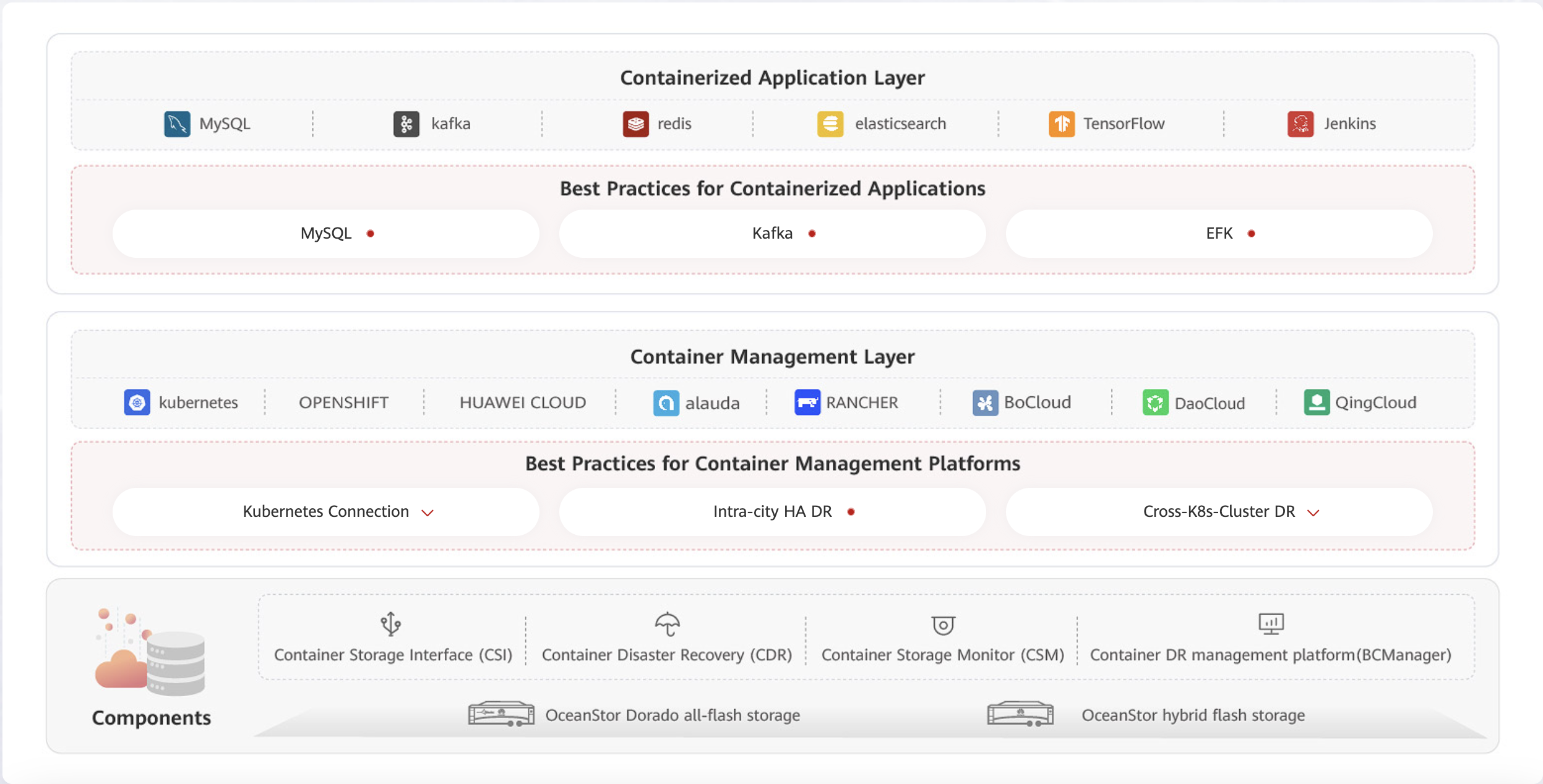Click the redis stack icon
This screenshot has height=784, width=1543.
(x=635, y=124)
